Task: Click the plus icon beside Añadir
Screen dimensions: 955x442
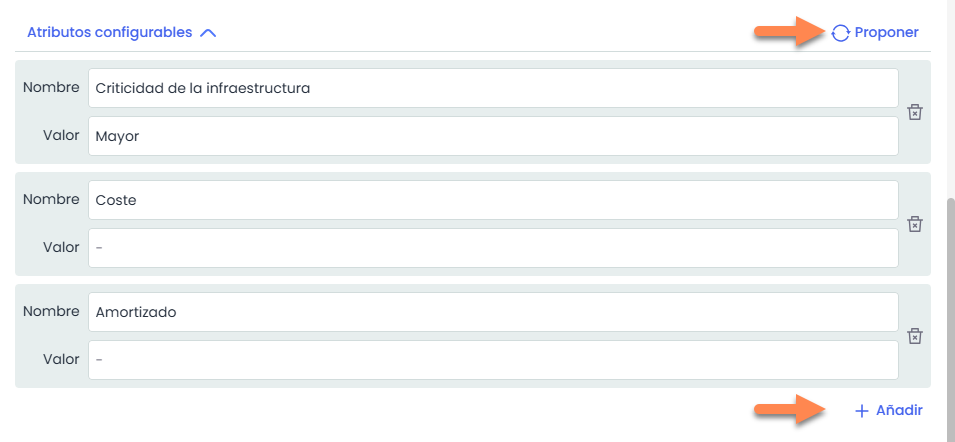Action: click(x=862, y=410)
